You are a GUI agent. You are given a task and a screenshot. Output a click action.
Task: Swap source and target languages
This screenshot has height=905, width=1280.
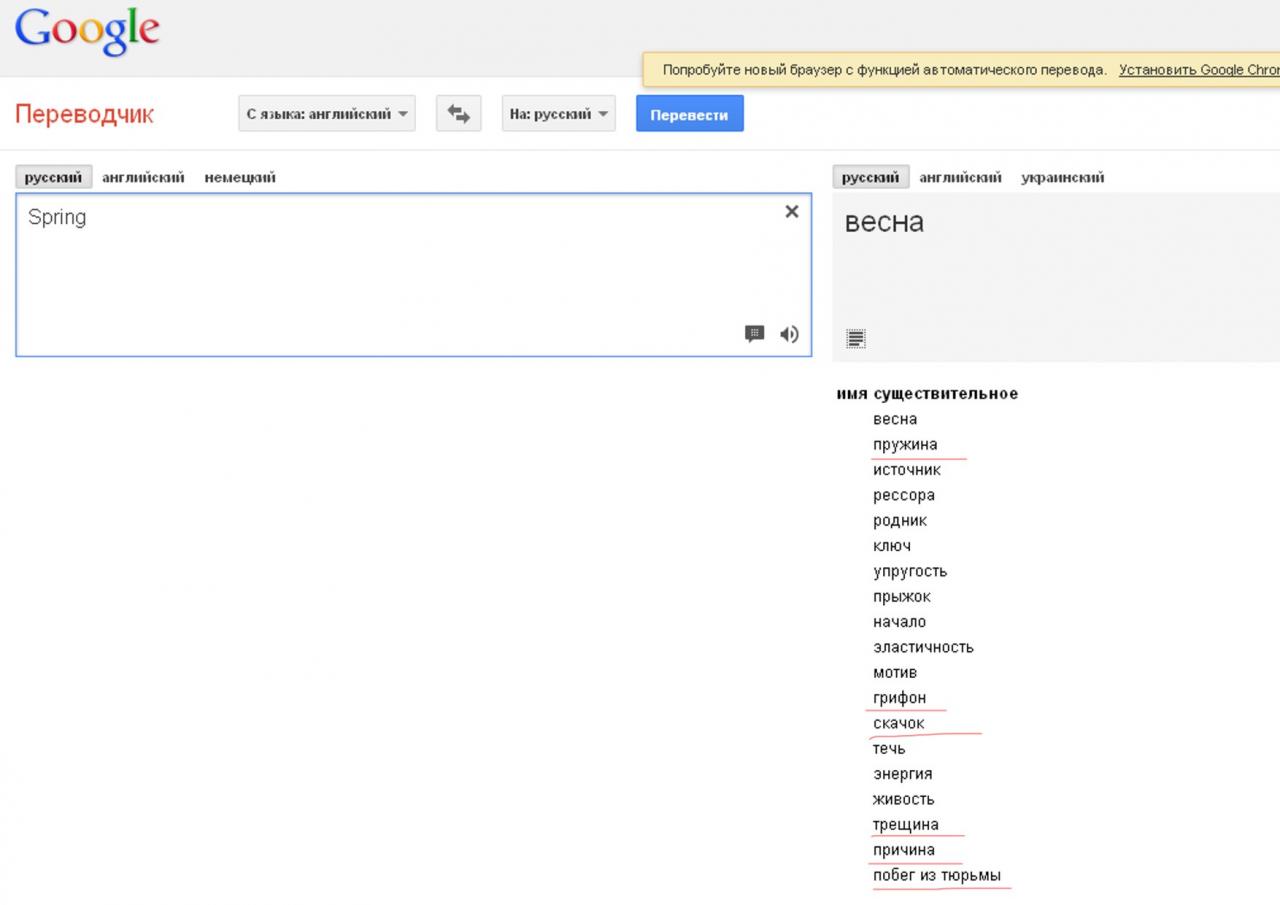click(458, 114)
